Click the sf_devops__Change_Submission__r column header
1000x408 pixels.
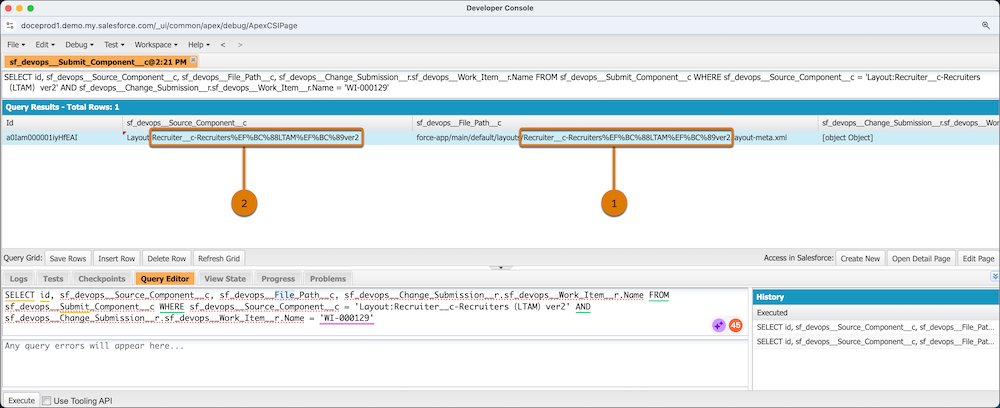[x=909, y=122]
